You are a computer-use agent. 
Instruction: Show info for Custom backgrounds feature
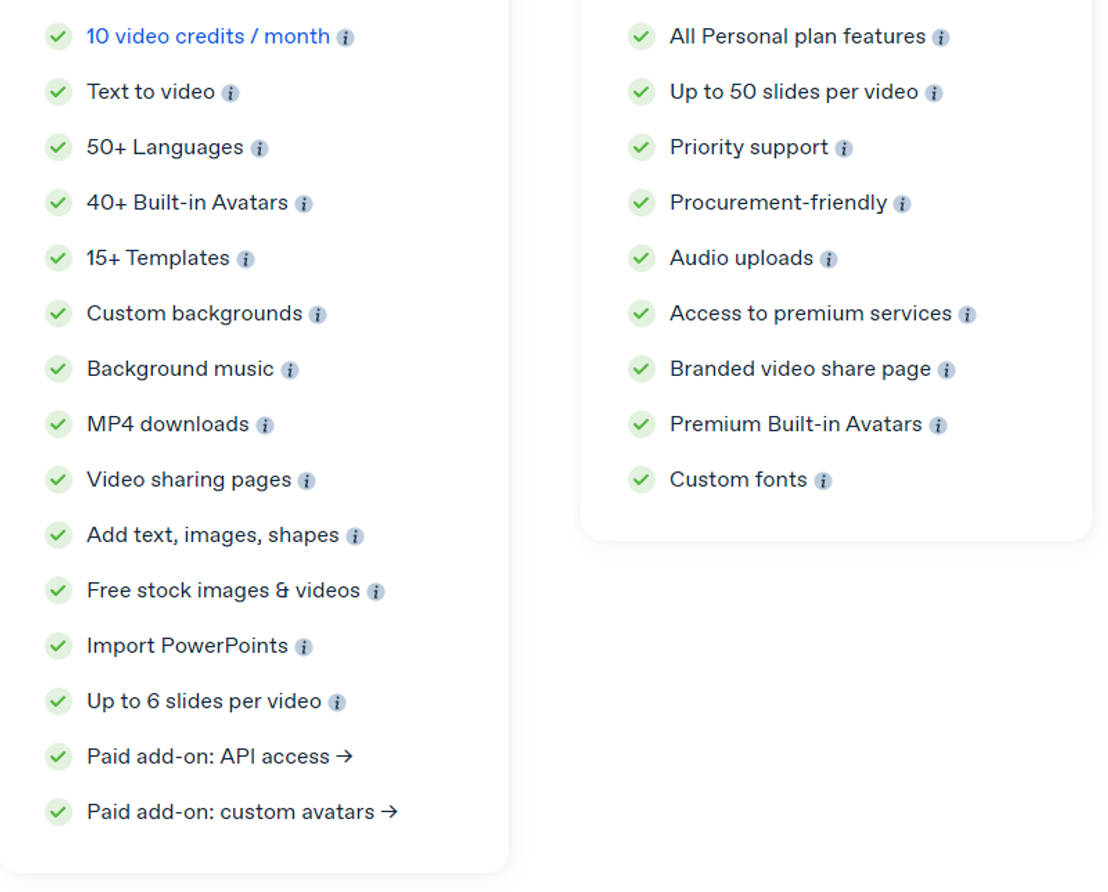[x=318, y=315]
